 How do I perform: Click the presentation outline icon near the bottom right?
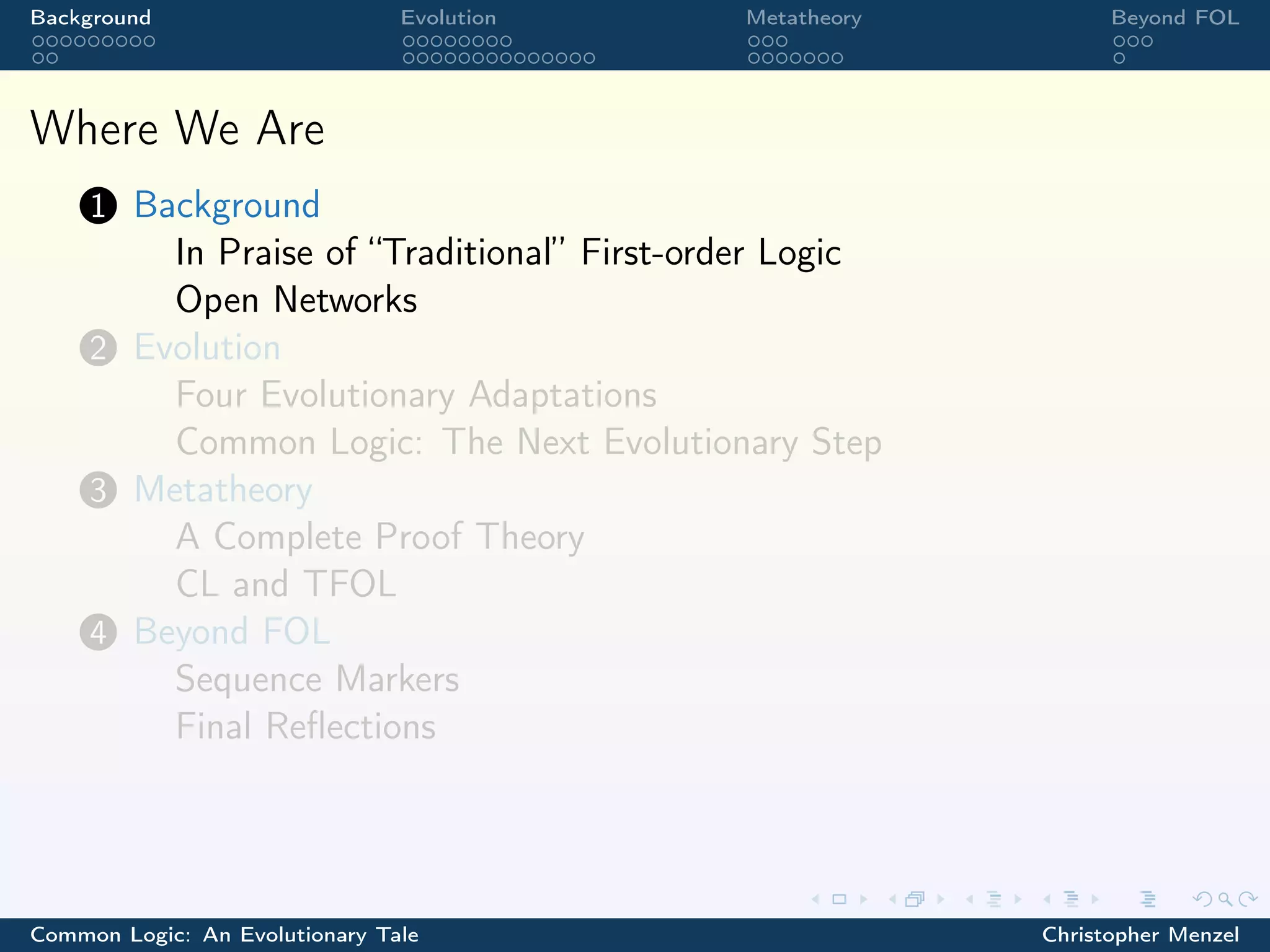click(1148, 899)
